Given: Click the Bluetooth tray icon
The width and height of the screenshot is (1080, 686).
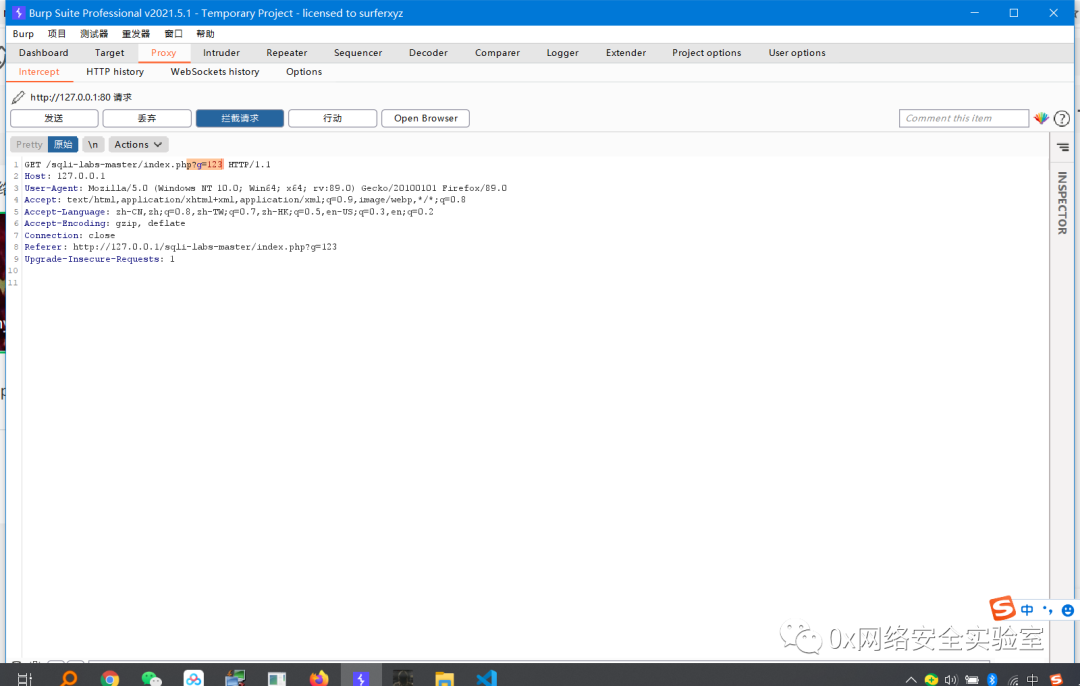Looking at the screenshot, I should (x=992, y=680).
